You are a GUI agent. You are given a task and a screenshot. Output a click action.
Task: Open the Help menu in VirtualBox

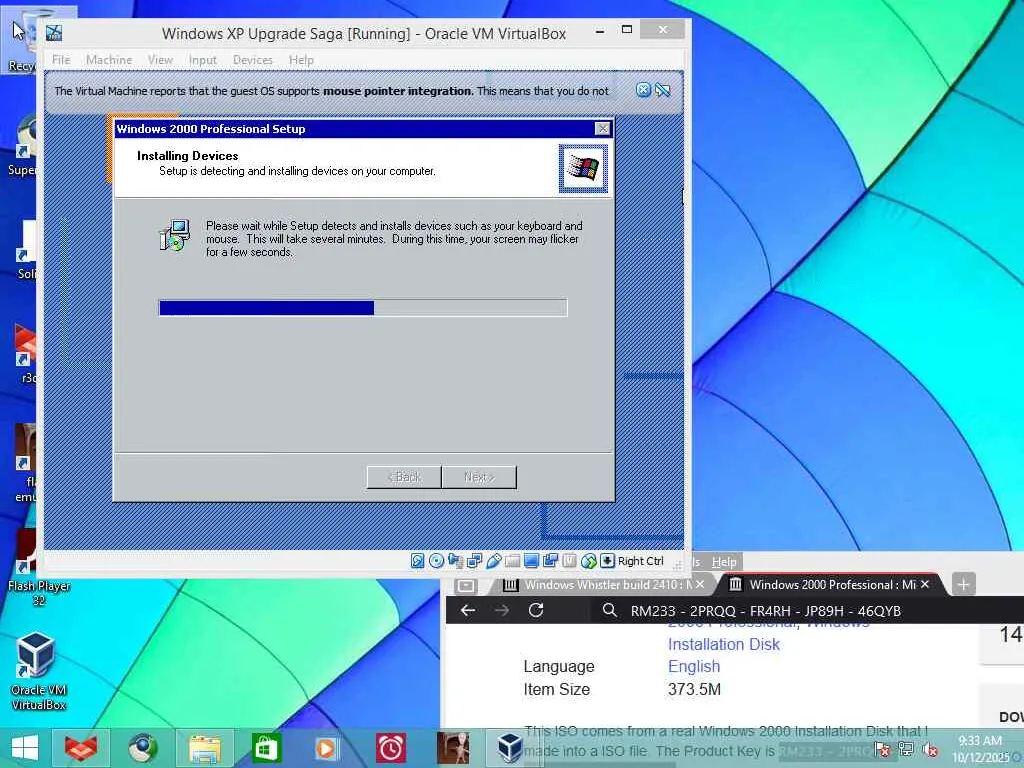point(301,59)
